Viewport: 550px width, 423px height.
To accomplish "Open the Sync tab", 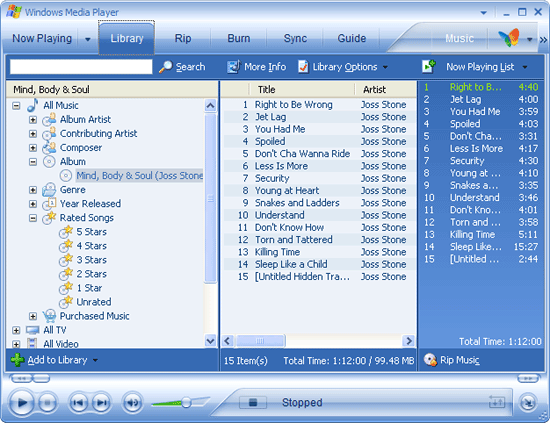I will [295, 38].
